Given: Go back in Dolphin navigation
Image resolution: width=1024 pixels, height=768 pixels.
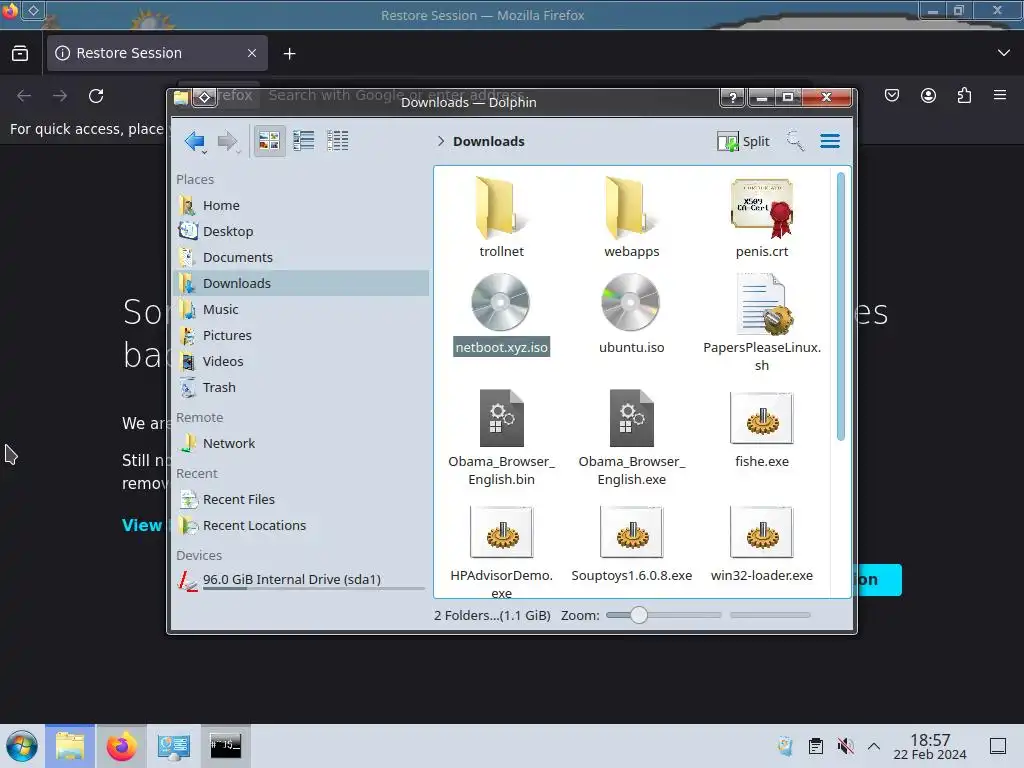Looking at the screenshot, I should pyautogui.click(x=195, y=140).
